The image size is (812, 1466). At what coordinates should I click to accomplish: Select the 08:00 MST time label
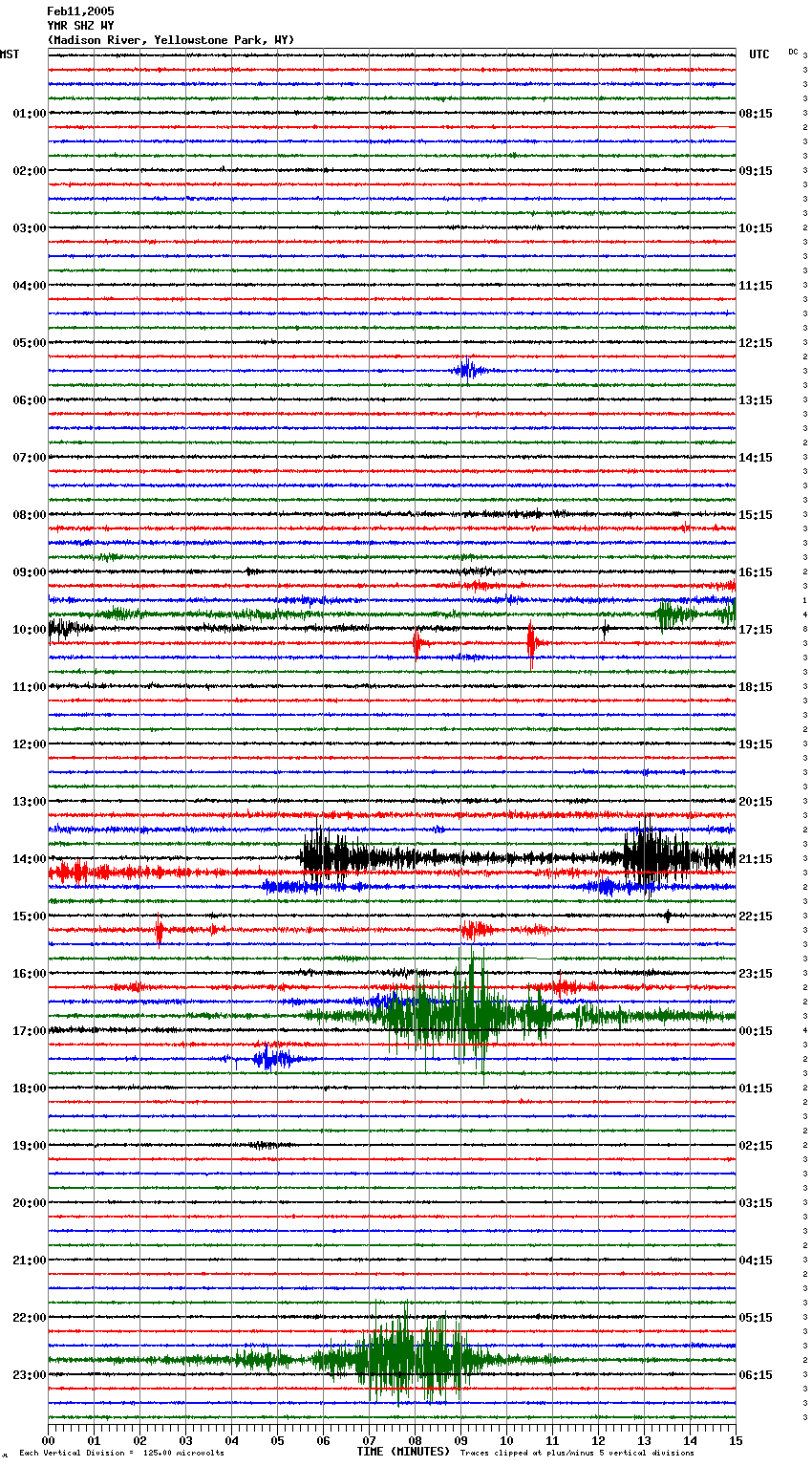[30, 515]
